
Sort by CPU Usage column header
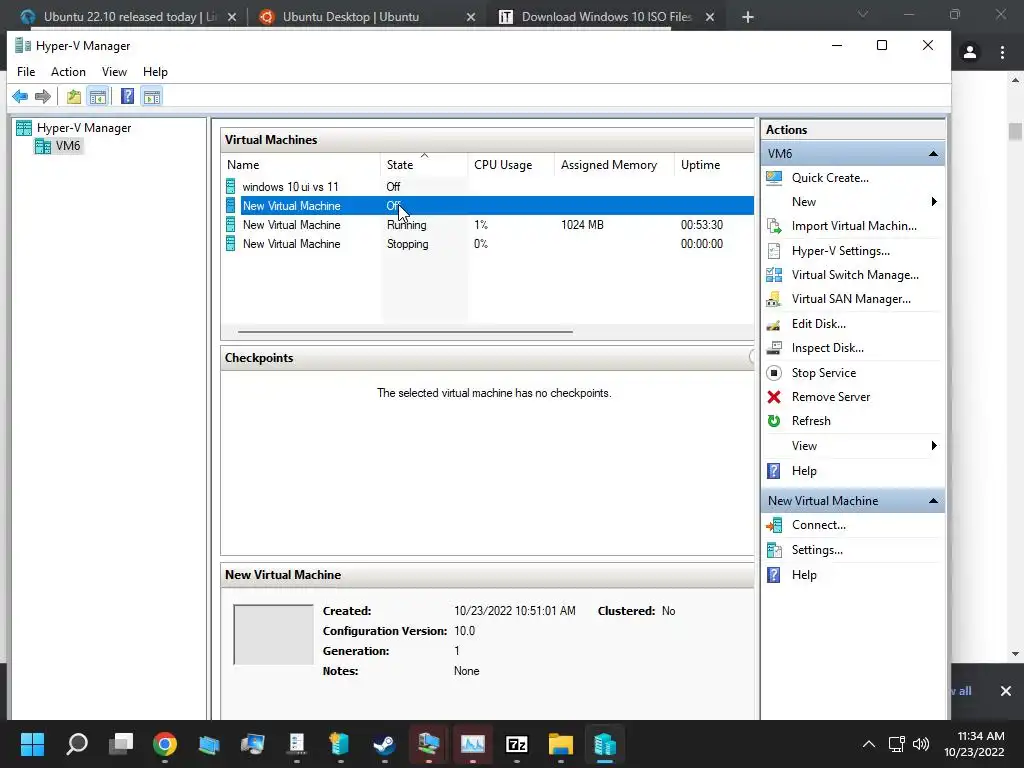(x=511, y=165)
